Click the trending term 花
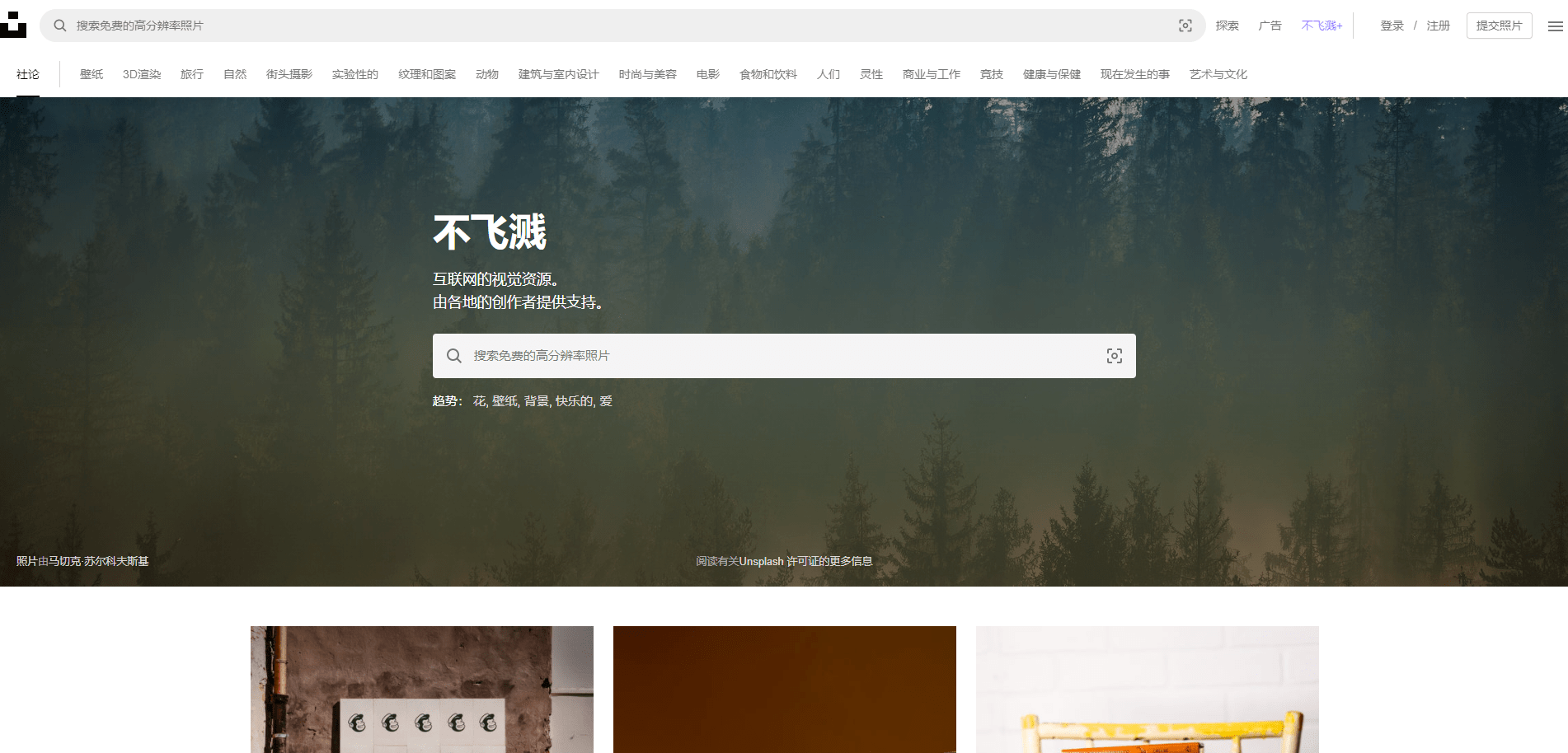The height and width of the screenshot is (753, 1568). [x=479, y=401]
